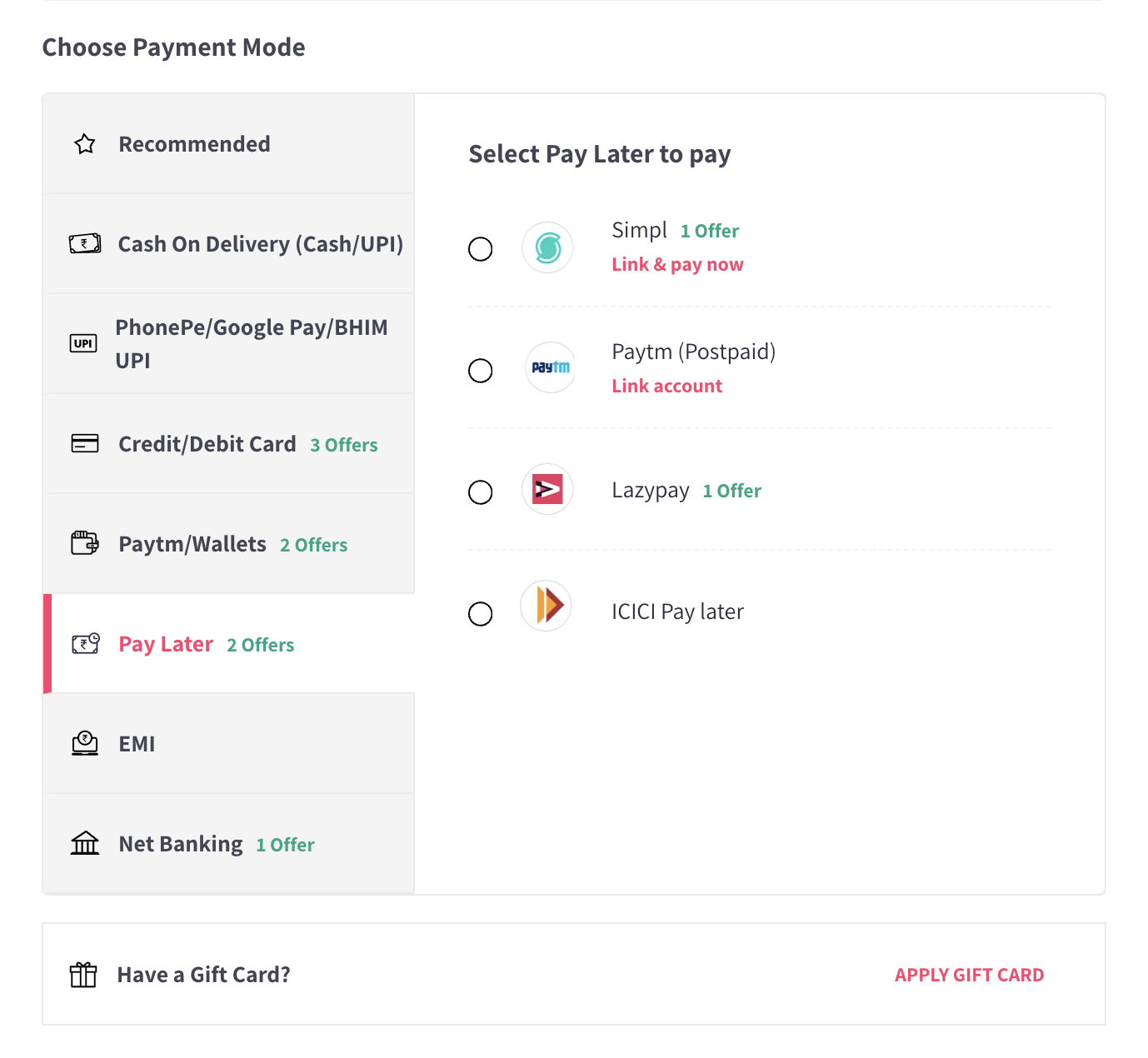The height and width of the screenshot is (1058, 1148).
Task: Choose ICICI Pay later radio option
Action: [x=481, y=614]
